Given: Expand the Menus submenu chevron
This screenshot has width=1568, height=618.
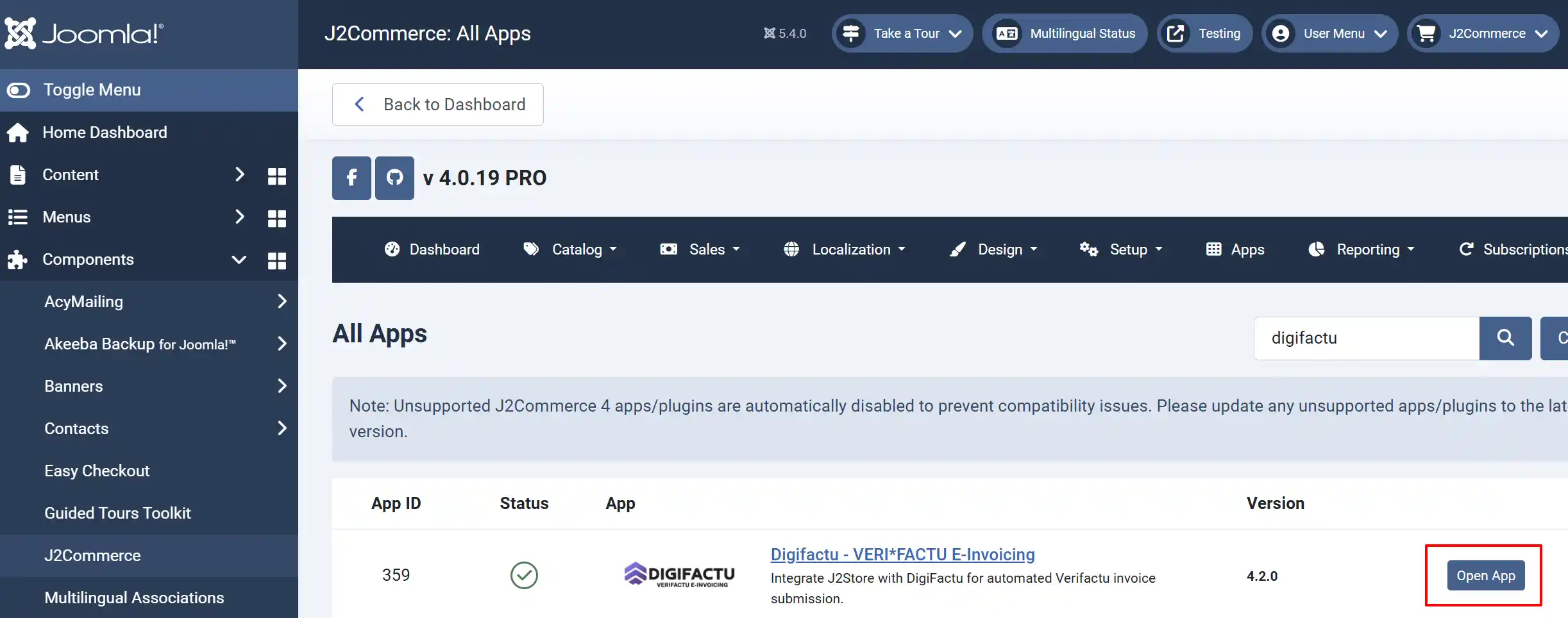Looking at the screenshot, I should pyautogui.click(x=239, y=217).
